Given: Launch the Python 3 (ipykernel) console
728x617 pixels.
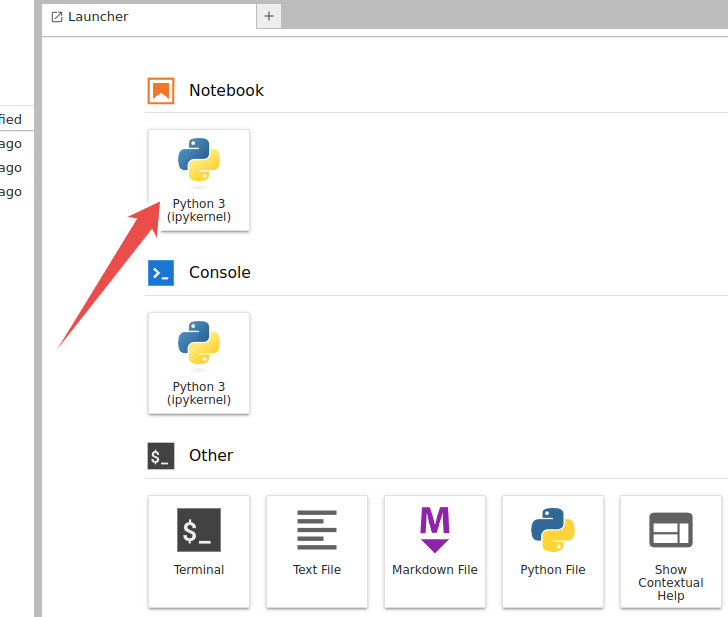Looking at the screenshot, I should click(x=198, y=363).
